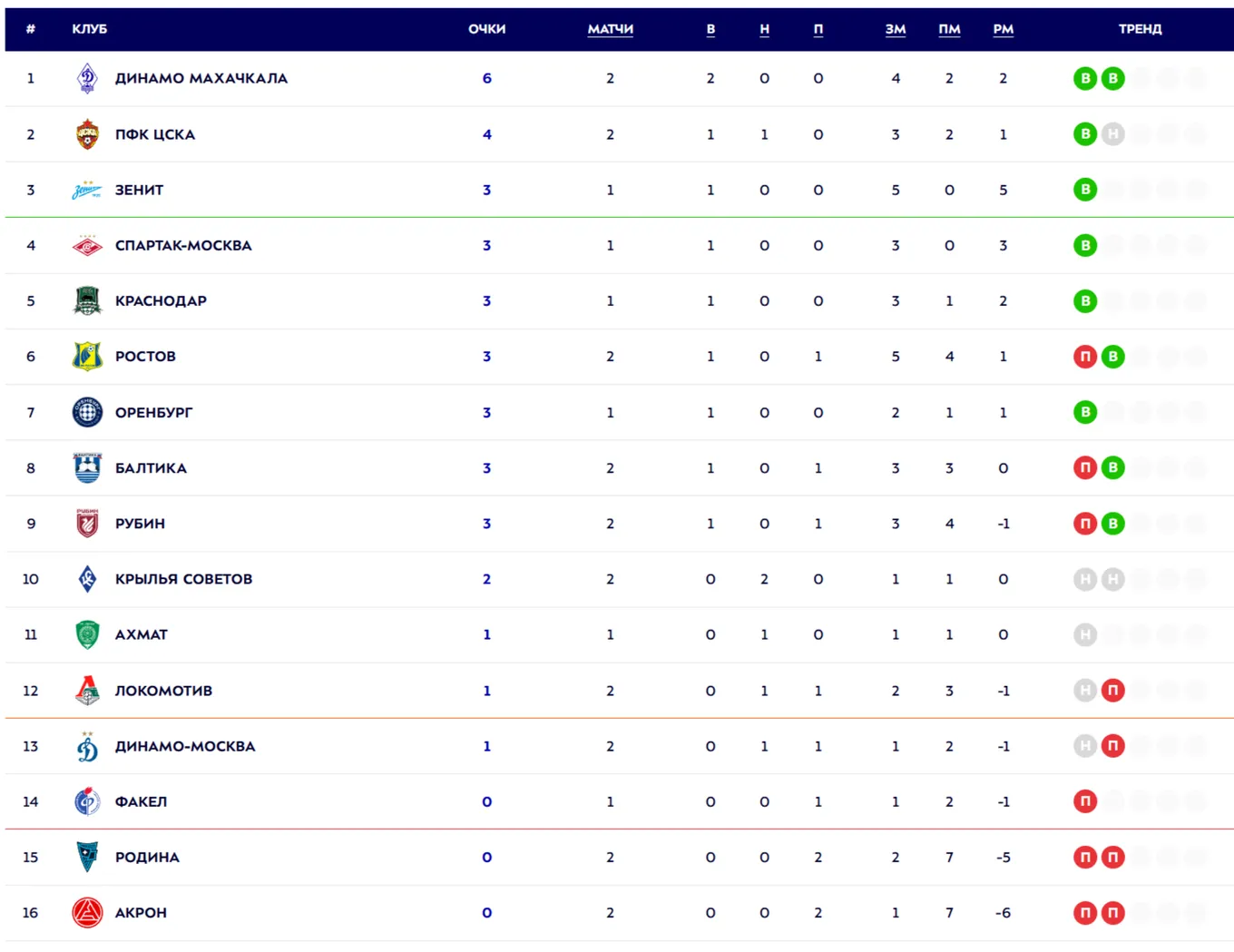This screenshot has width=1234, height=952.
Task: Open the Крылья Советов team link
Action: point(183,579)
